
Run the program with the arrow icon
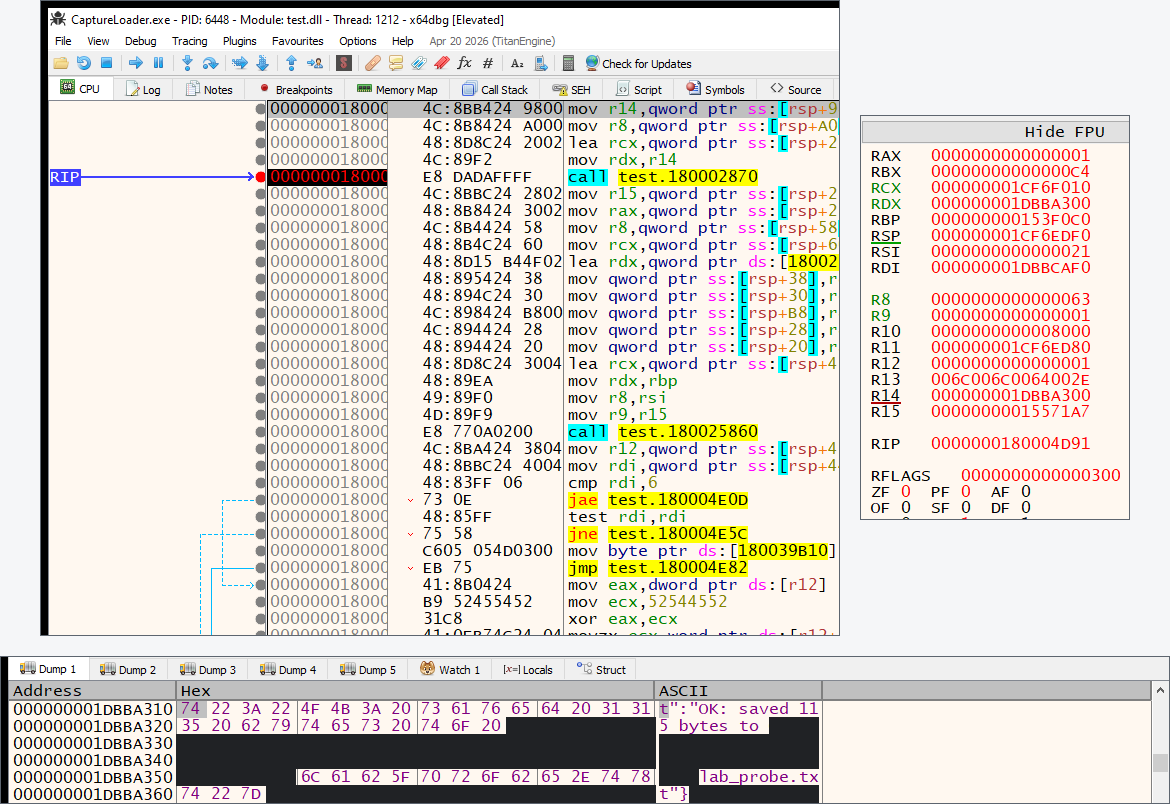(x=135, y=63)
